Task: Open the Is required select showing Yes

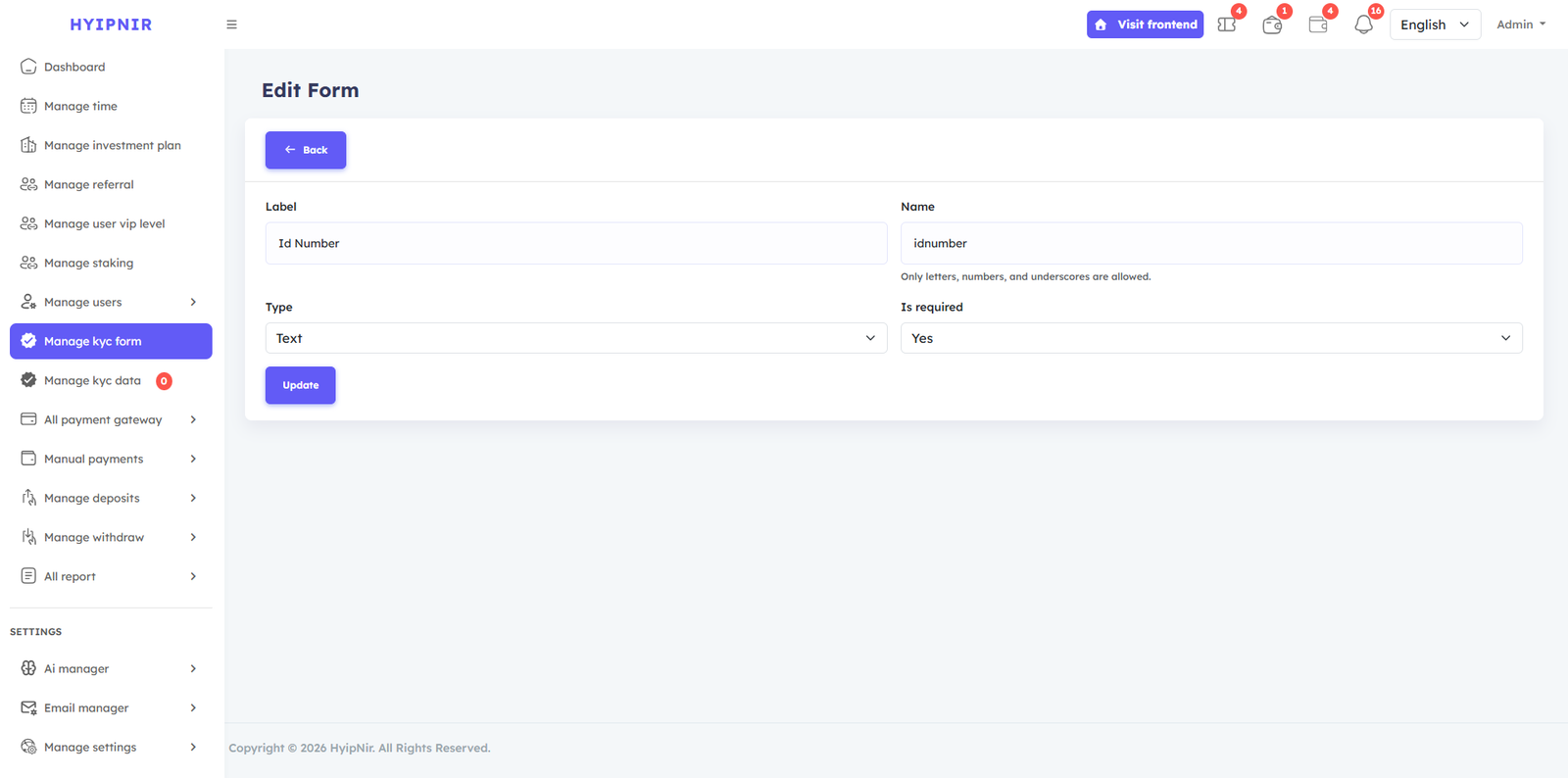Action: (1211, 338)
